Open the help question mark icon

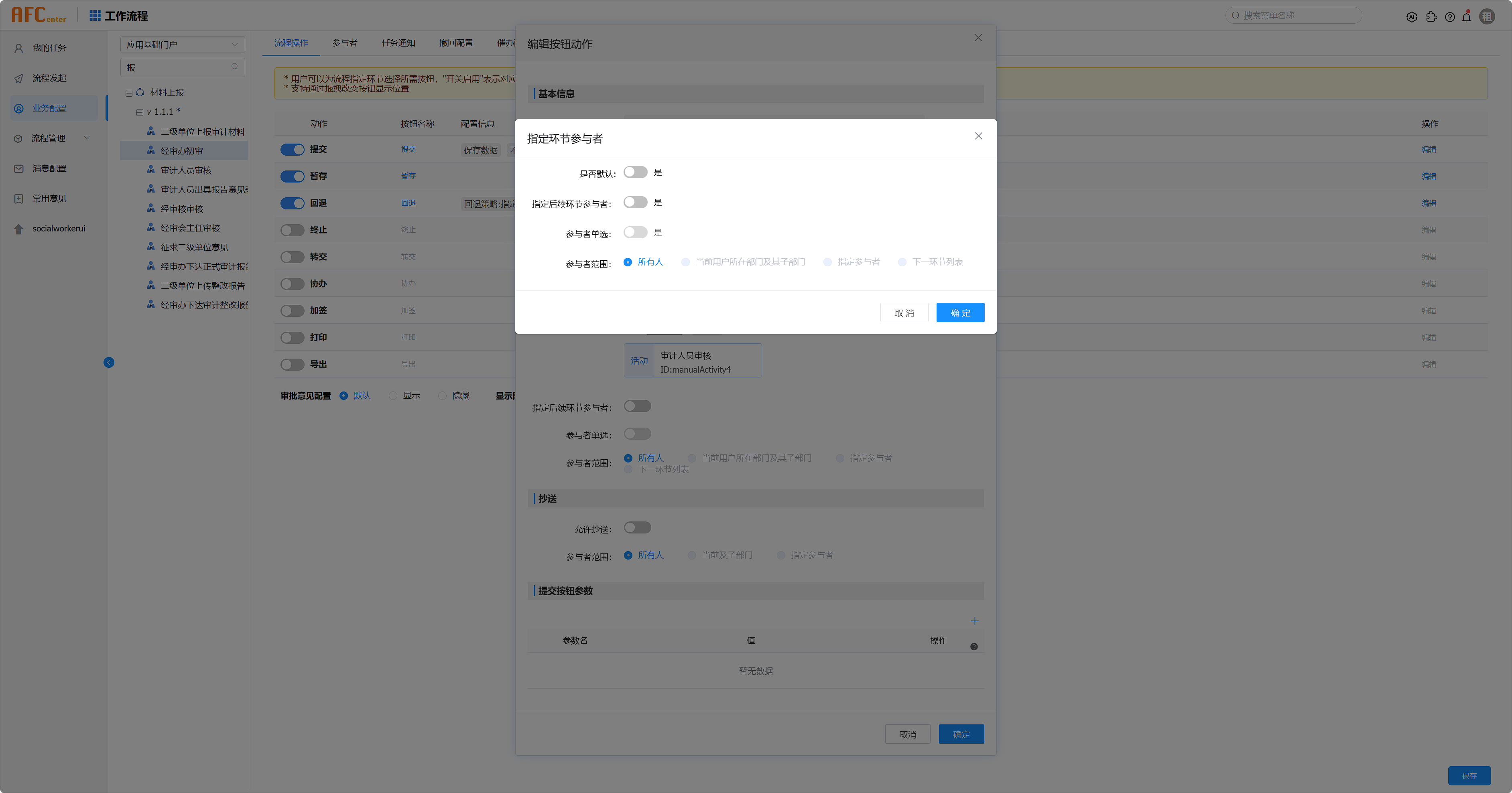click(x=1450, y=16)
